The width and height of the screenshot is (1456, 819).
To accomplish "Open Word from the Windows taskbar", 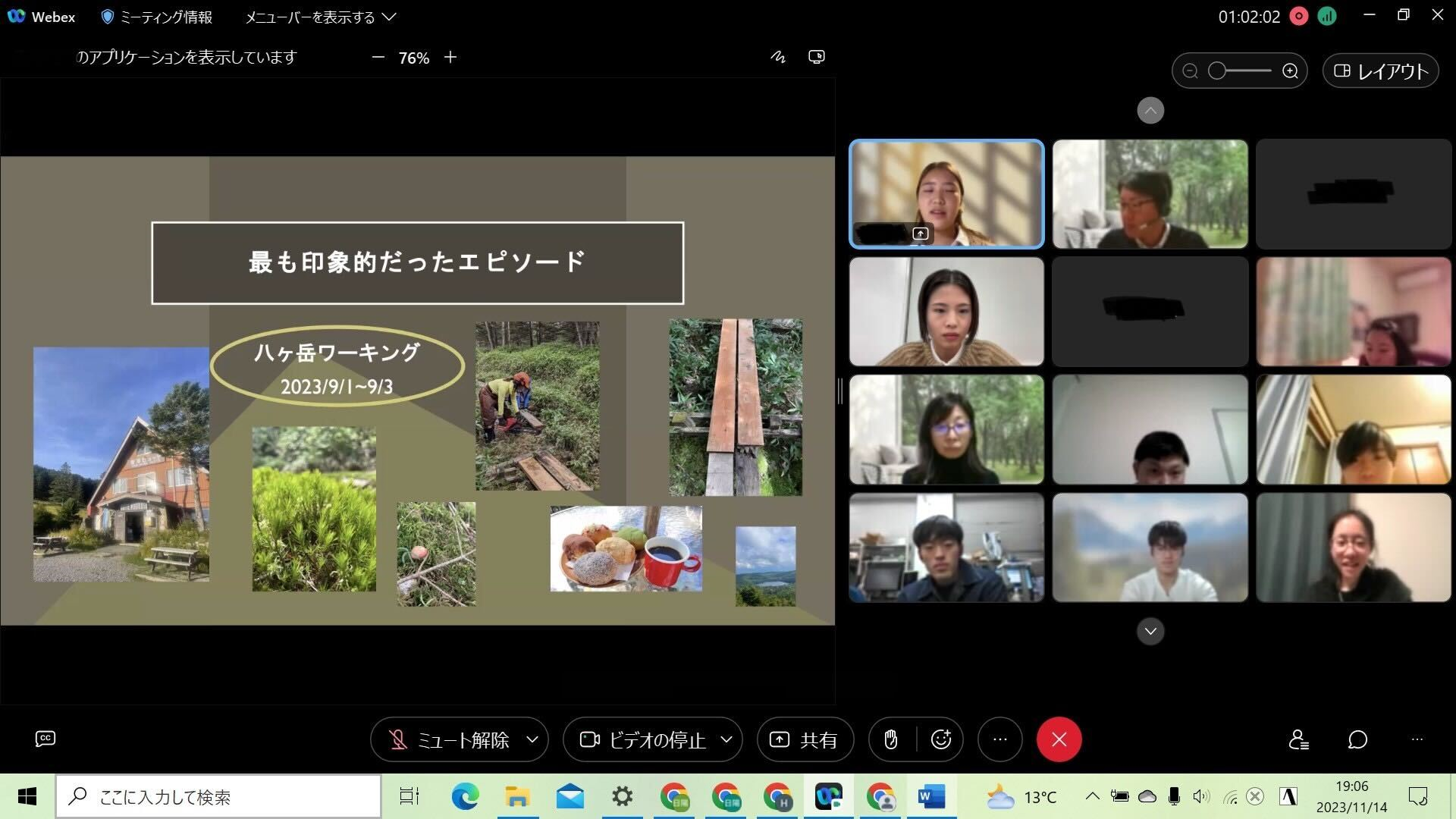I will point(930,796).
